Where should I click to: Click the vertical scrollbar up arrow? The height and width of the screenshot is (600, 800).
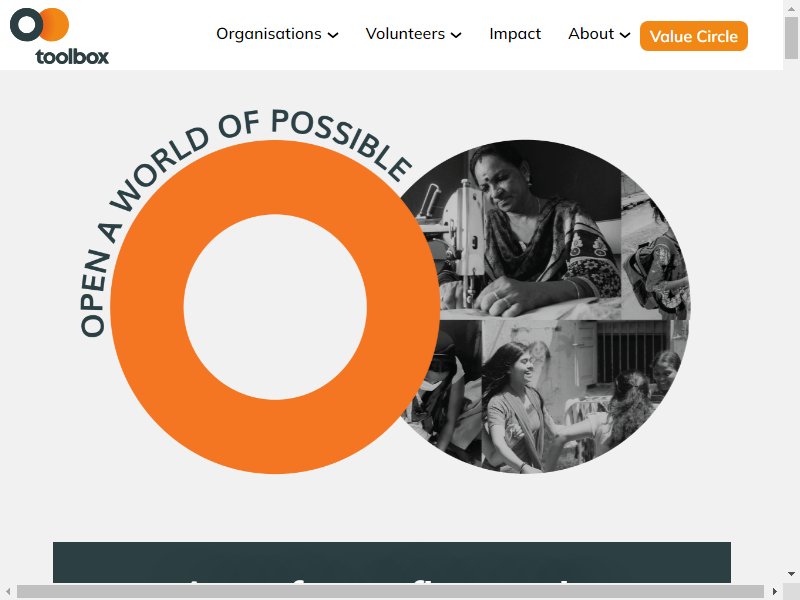pos(791,8)
